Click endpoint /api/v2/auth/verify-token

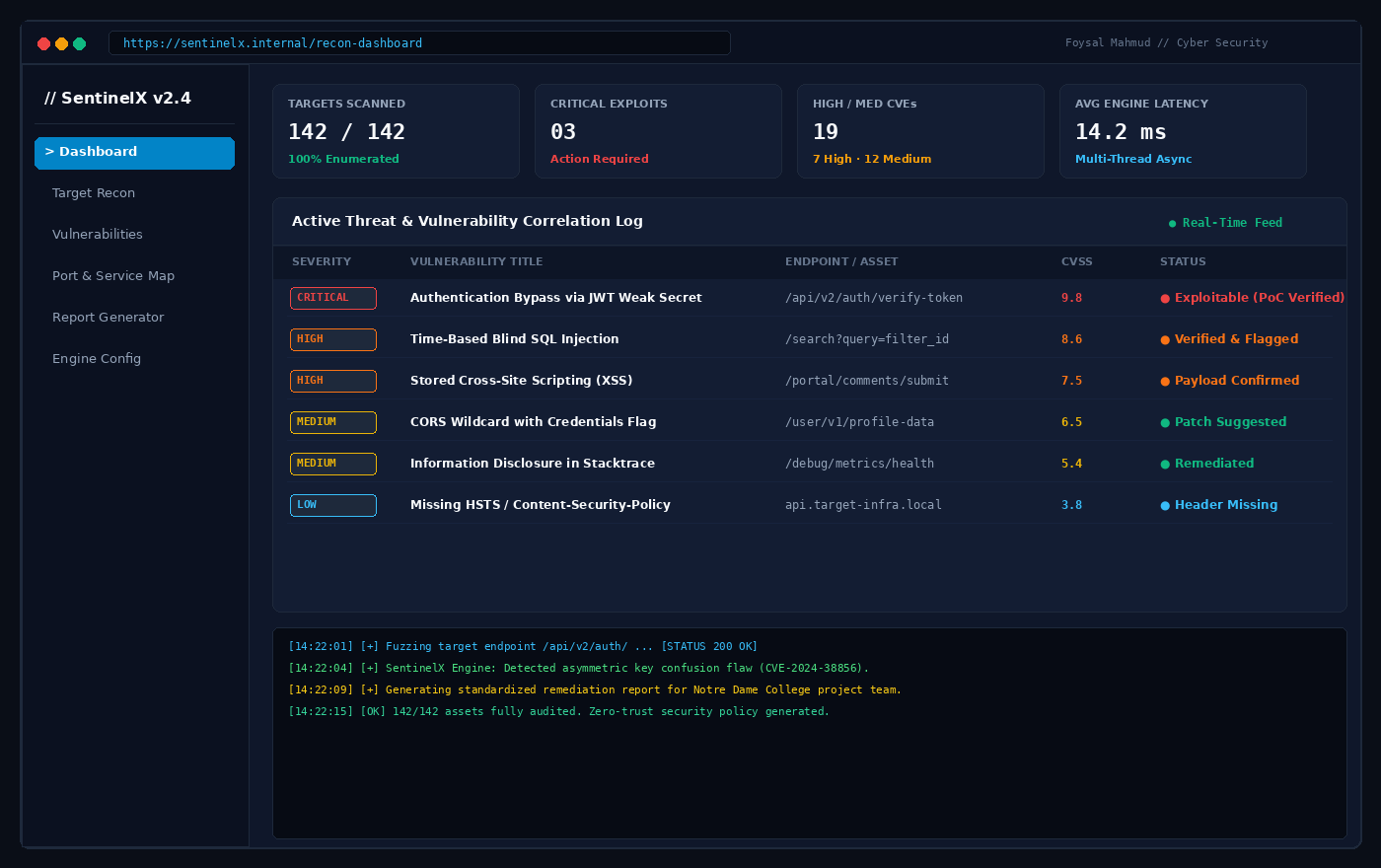874,298
